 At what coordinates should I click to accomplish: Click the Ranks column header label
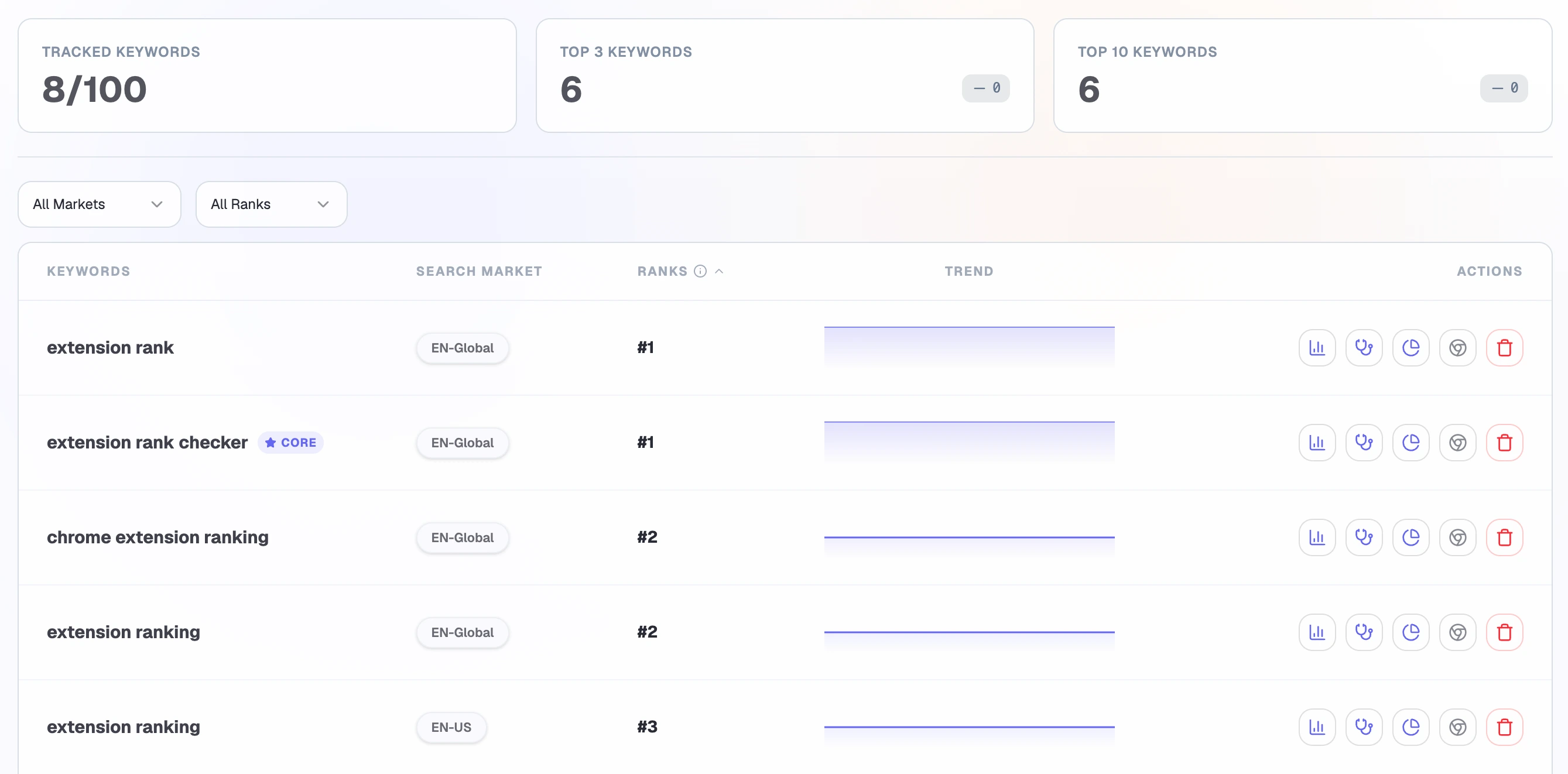pyautogui.click(x=662, y=272)
